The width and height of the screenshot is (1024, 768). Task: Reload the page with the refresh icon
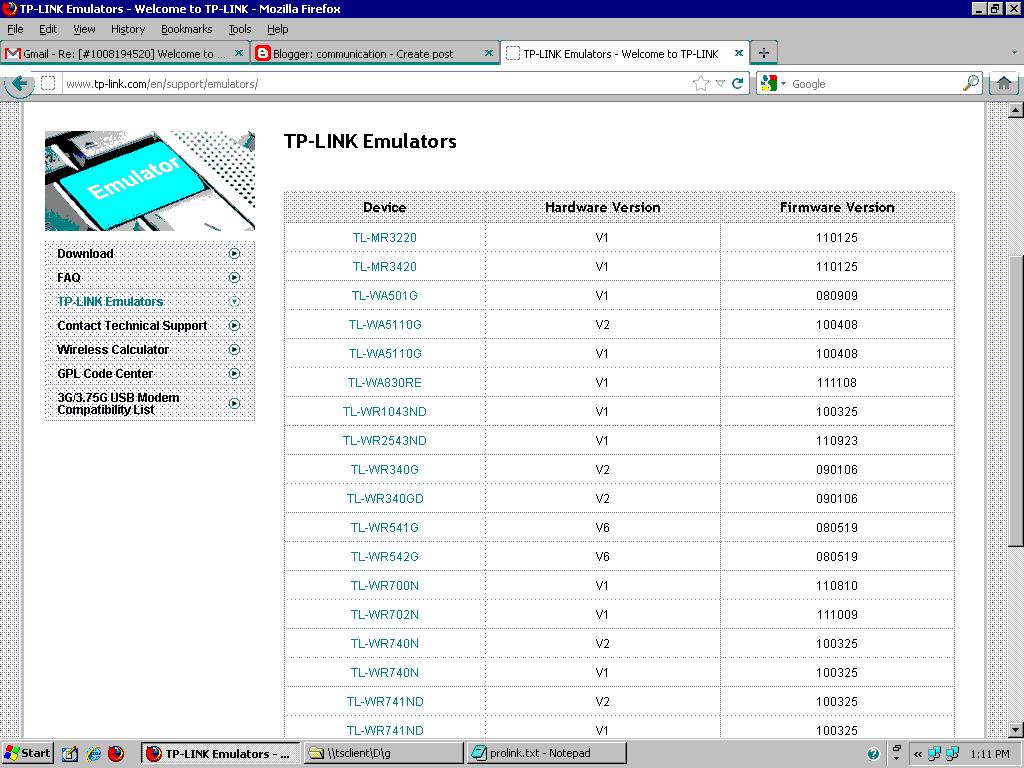(x=738, y=84)
